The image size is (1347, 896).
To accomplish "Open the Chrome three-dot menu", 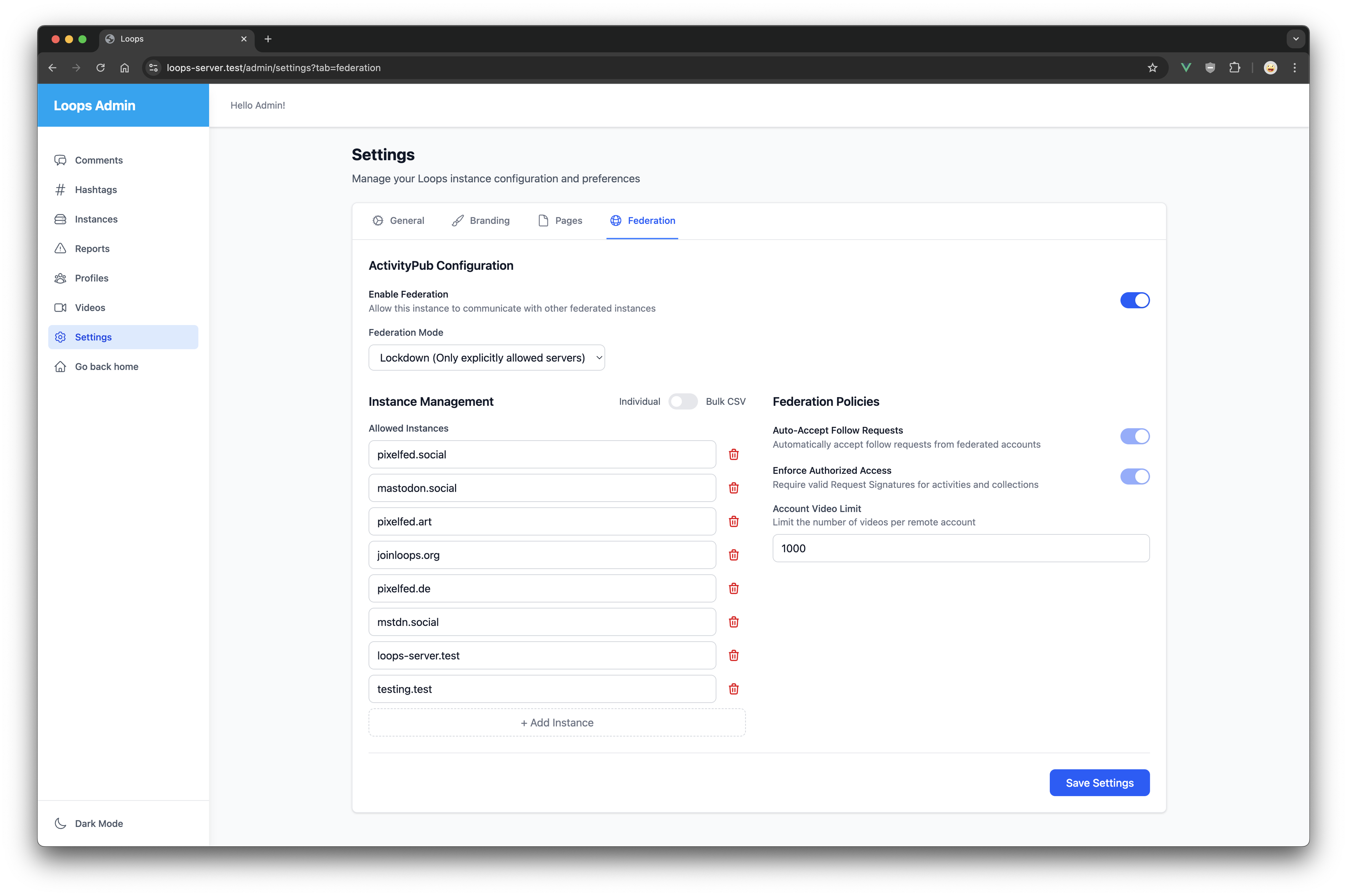I will [x=1294, y=68].
